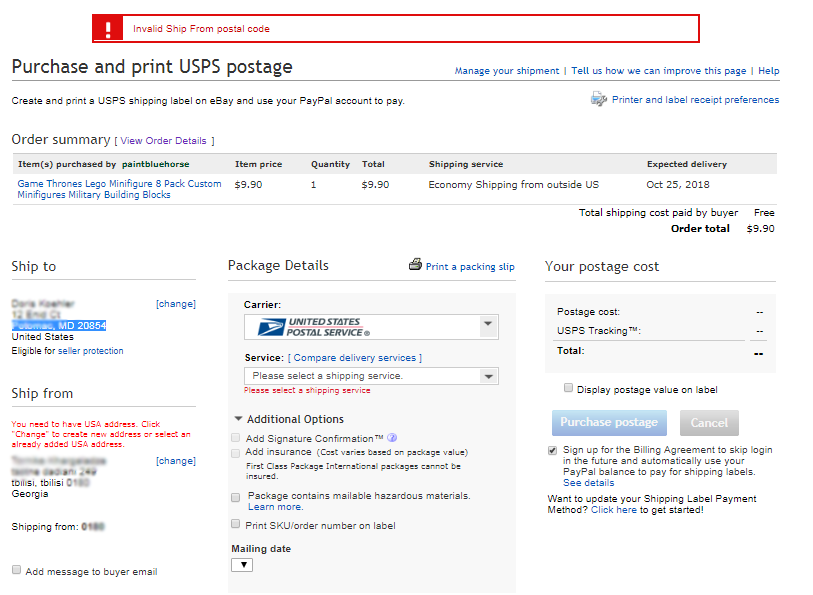The width and height of the screenshot is (813, 595).
Task: Click the Purchase postage button
Action: point(609,423)
